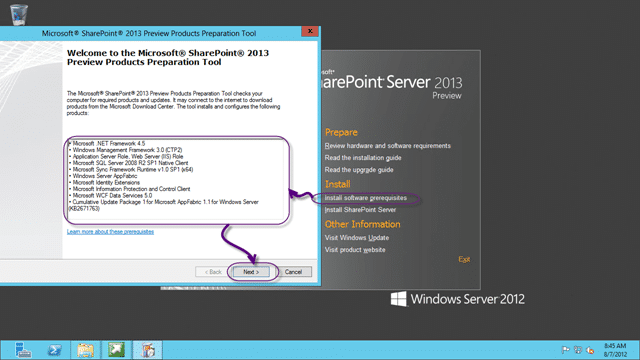Click the volume tray icon
Screen dimensions: 640x360
[x=590, y=350]
